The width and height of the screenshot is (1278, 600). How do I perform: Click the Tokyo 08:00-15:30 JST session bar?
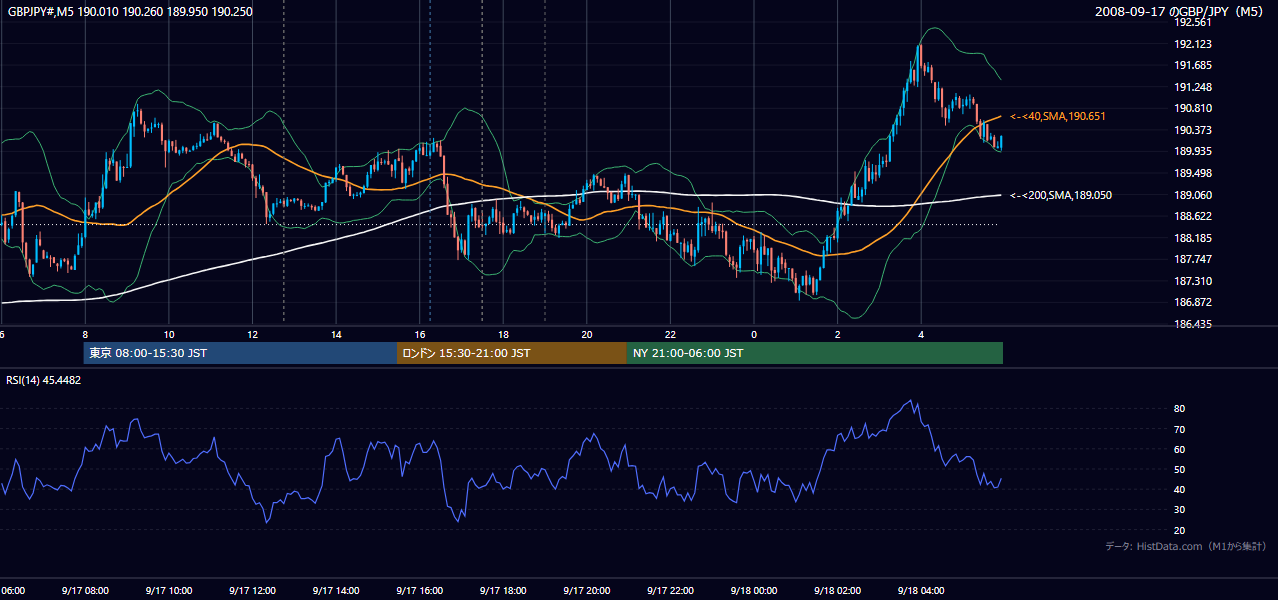tap(240, 353)
